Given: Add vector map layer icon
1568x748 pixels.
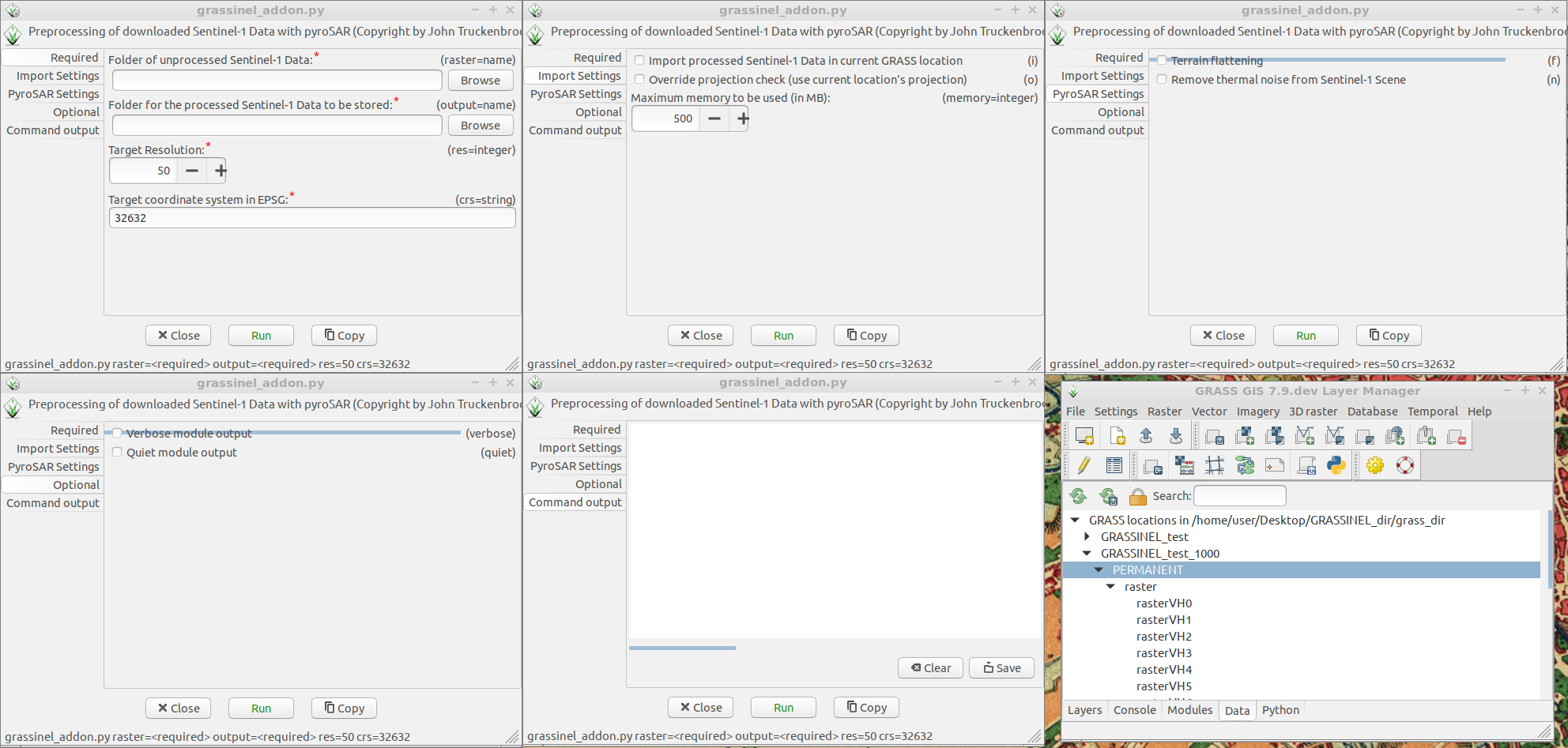Looking at the screenshot, I should [1305, 436].
